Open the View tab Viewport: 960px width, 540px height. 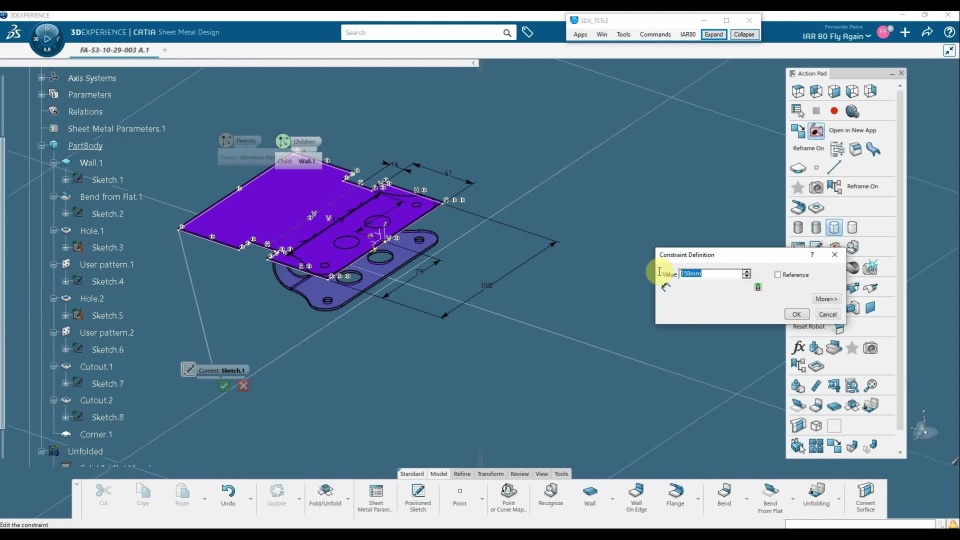(542, 474)
